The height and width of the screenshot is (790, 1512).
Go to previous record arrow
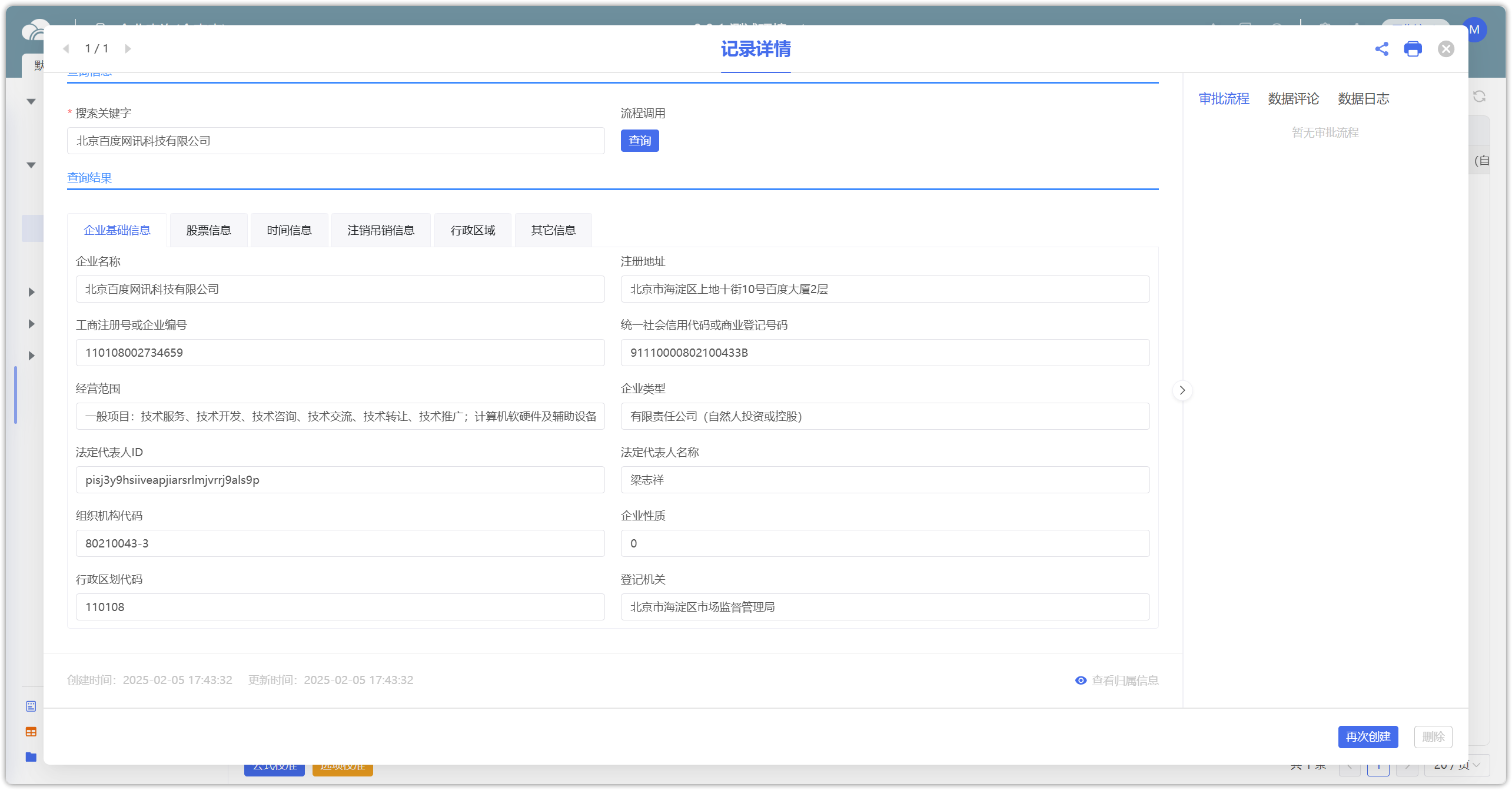point(66,49)
